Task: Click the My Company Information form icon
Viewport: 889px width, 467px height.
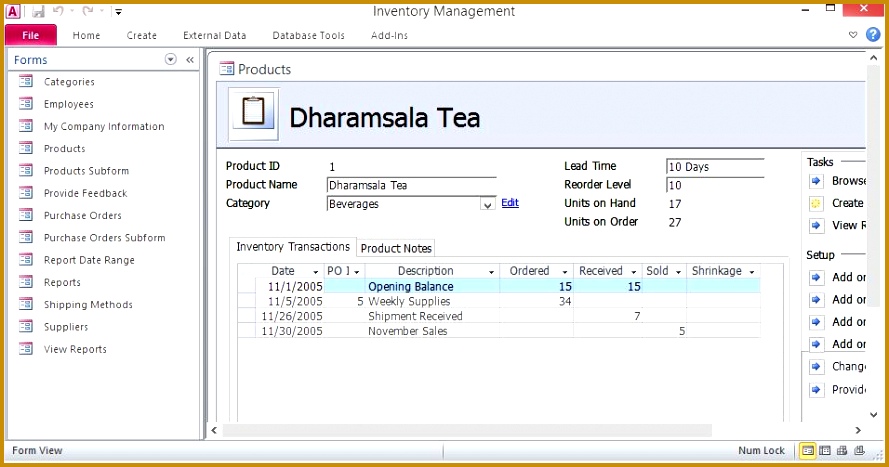Action: (26, 126)
